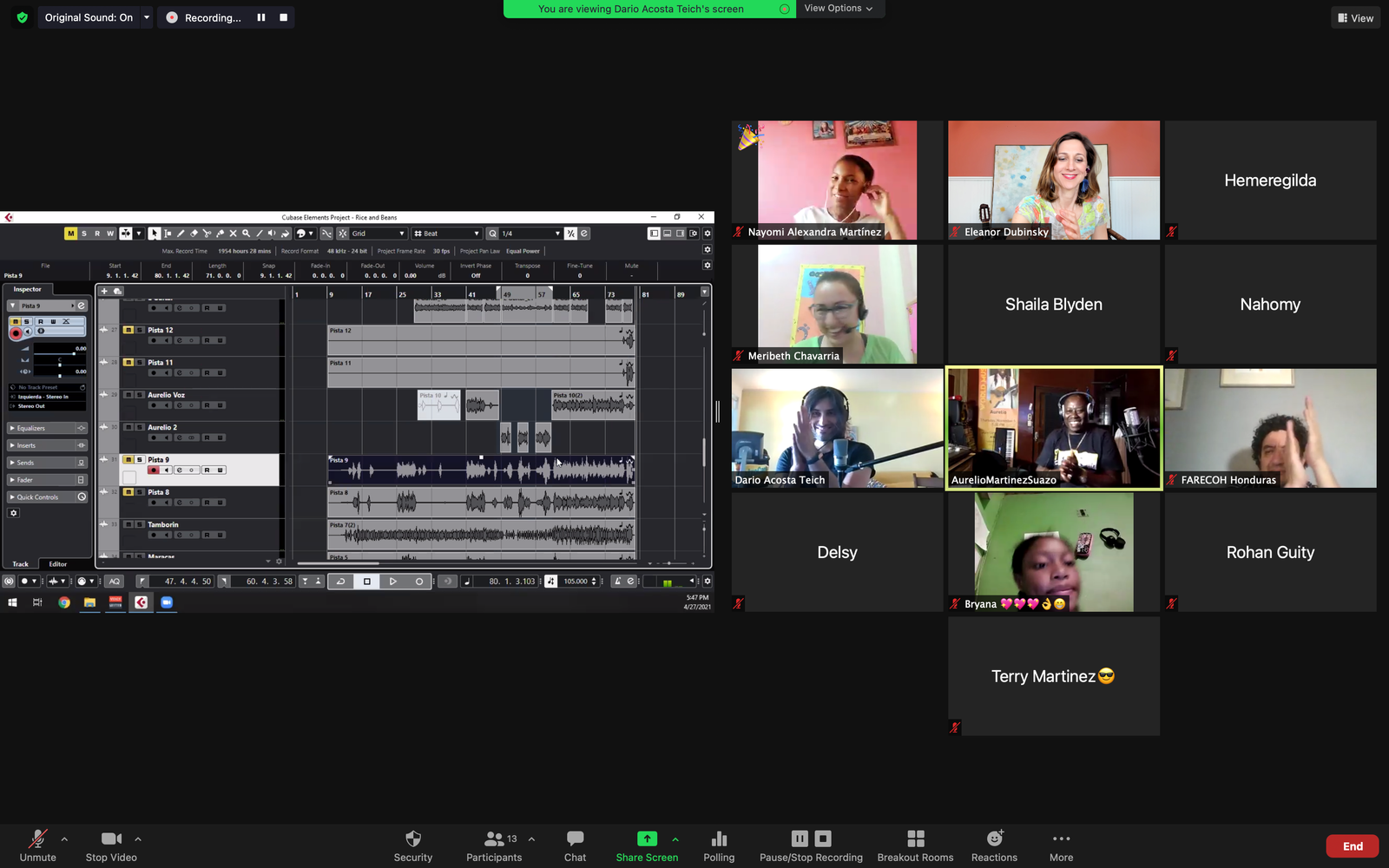Adjust the Inspector volume fader slider

pyautogui.click(x=73, y=353)
